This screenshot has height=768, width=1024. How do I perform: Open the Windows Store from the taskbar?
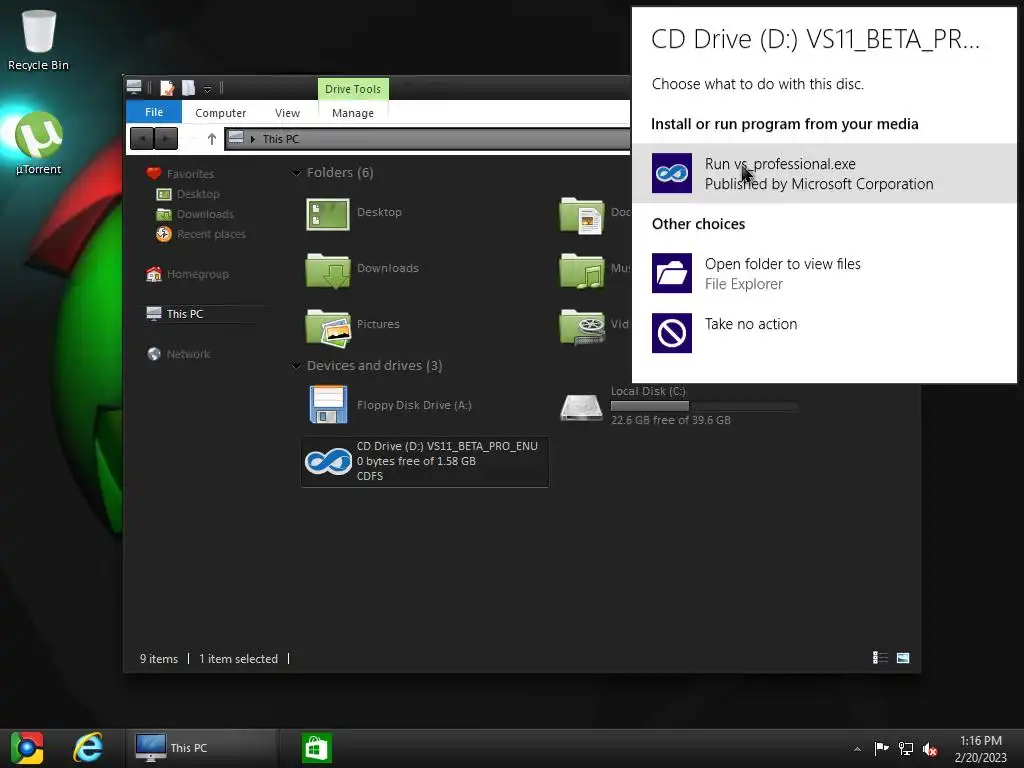pyautogui.click(x=317, y=748)
